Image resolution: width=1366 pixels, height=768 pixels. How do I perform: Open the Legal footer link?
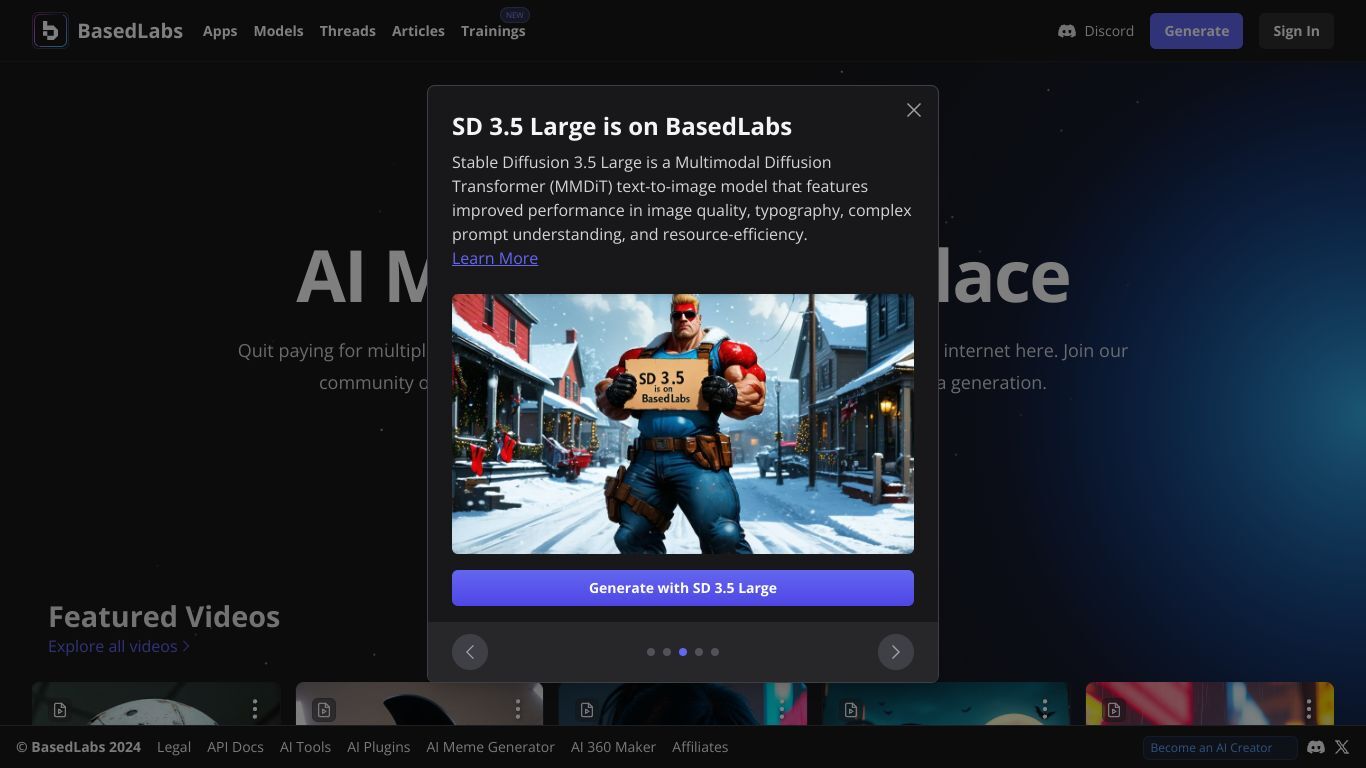pos(174,747)
